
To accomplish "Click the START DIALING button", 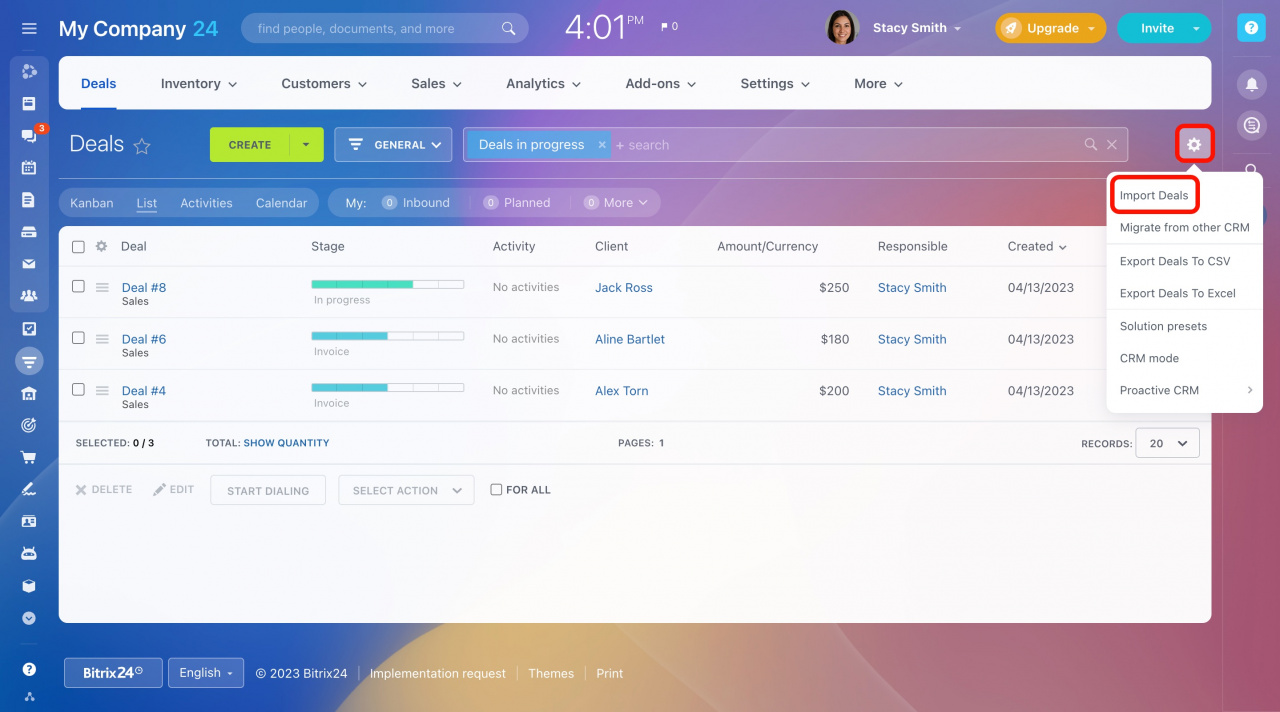I will 267,490.
